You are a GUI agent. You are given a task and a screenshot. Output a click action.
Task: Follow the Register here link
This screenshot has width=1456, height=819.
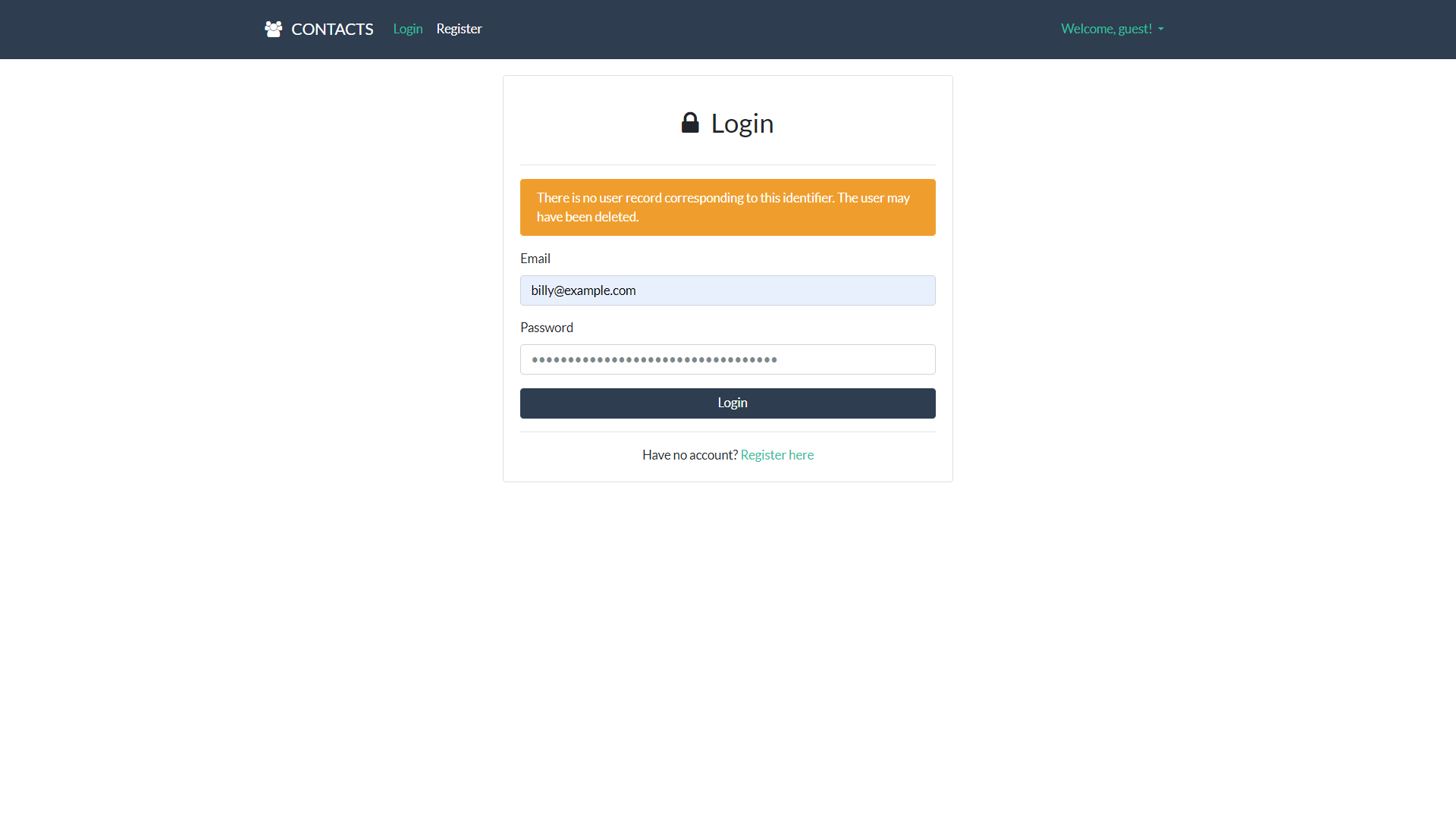(x=777, y=455)
